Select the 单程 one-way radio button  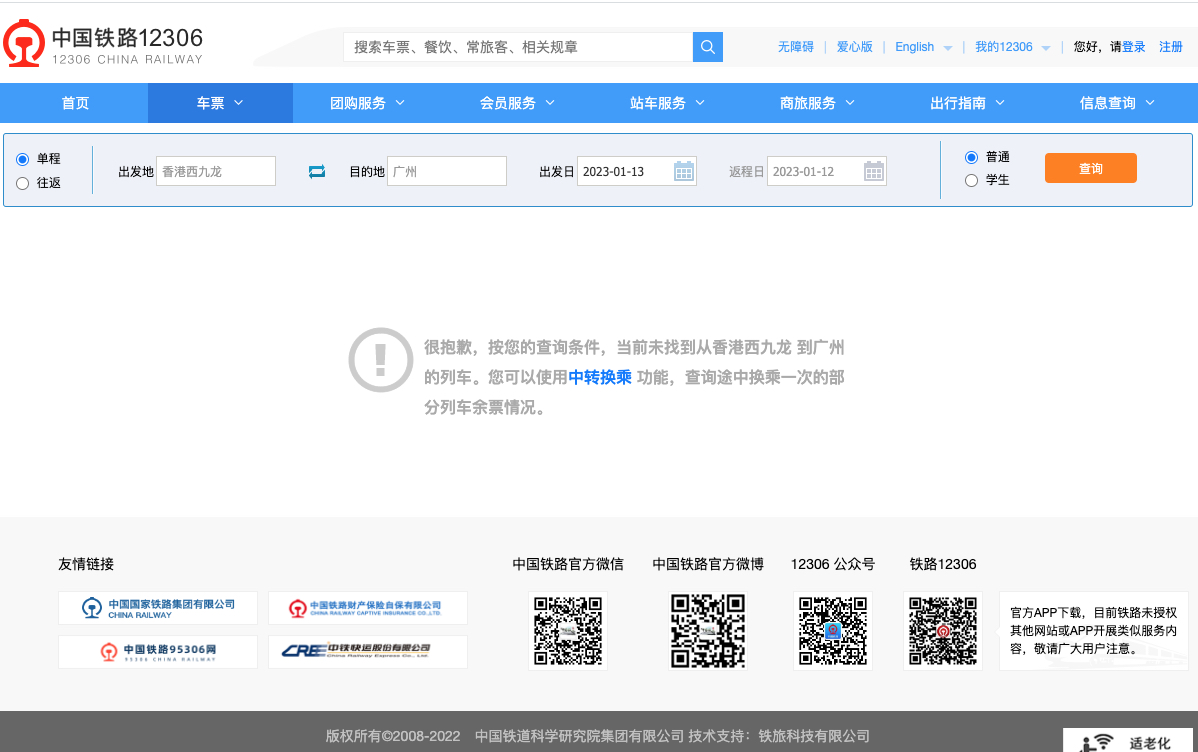(23, 159)
